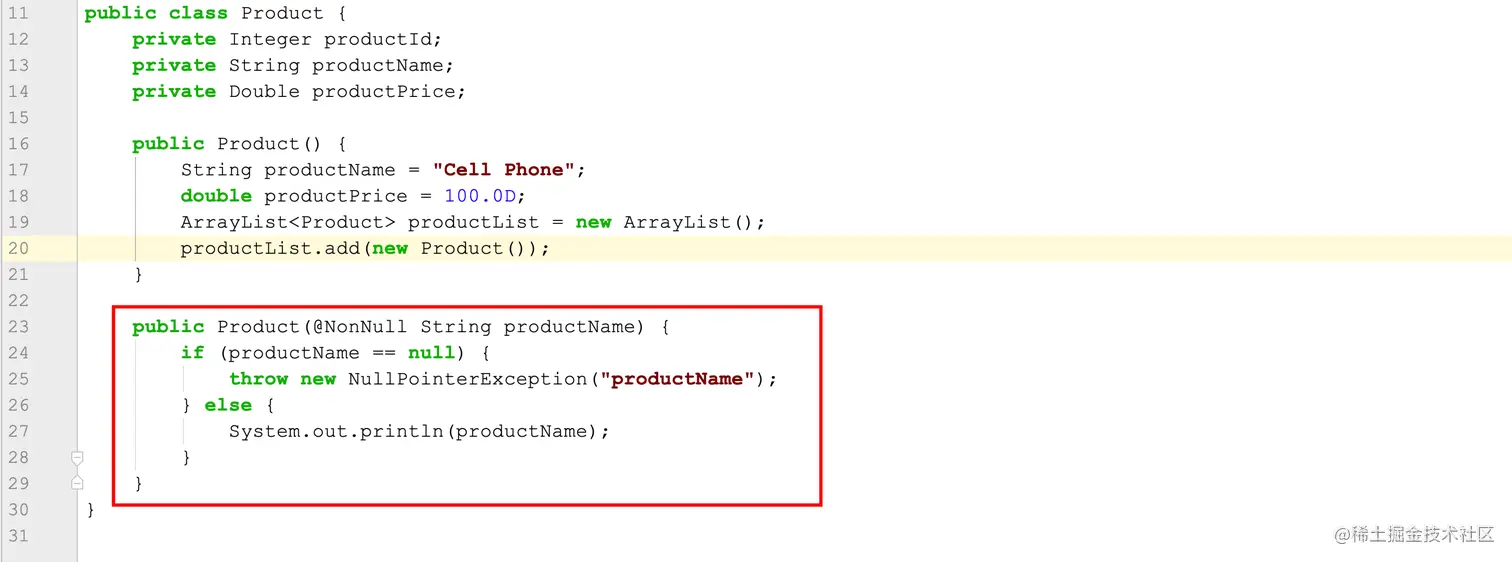Select the "Cell Phone" string literal
The height and width of the screenshot is (562, 1512).
click(x=504, y=170)
